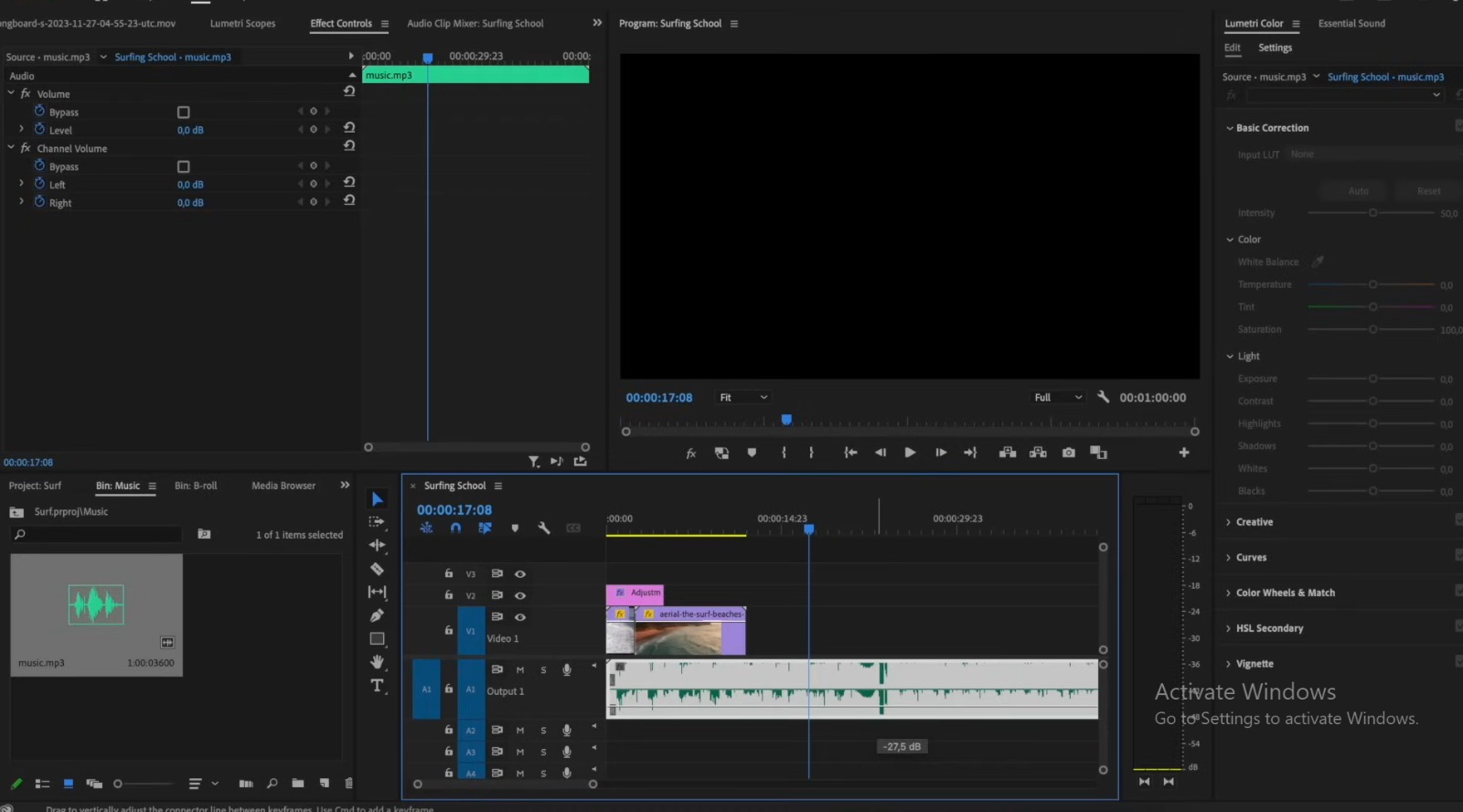The image size is (1463, 812).
Task: Add marker in Program monitor
Action: 752,453
